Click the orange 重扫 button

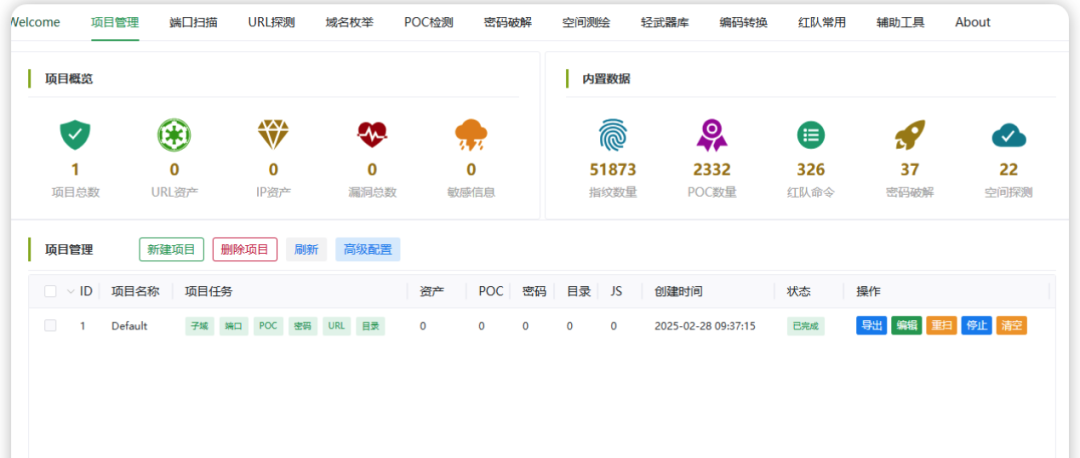point(942,326)
